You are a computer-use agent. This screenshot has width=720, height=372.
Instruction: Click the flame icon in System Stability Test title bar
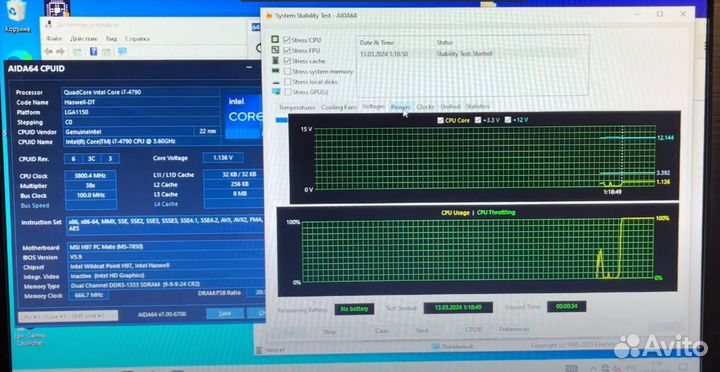point(269,15)
